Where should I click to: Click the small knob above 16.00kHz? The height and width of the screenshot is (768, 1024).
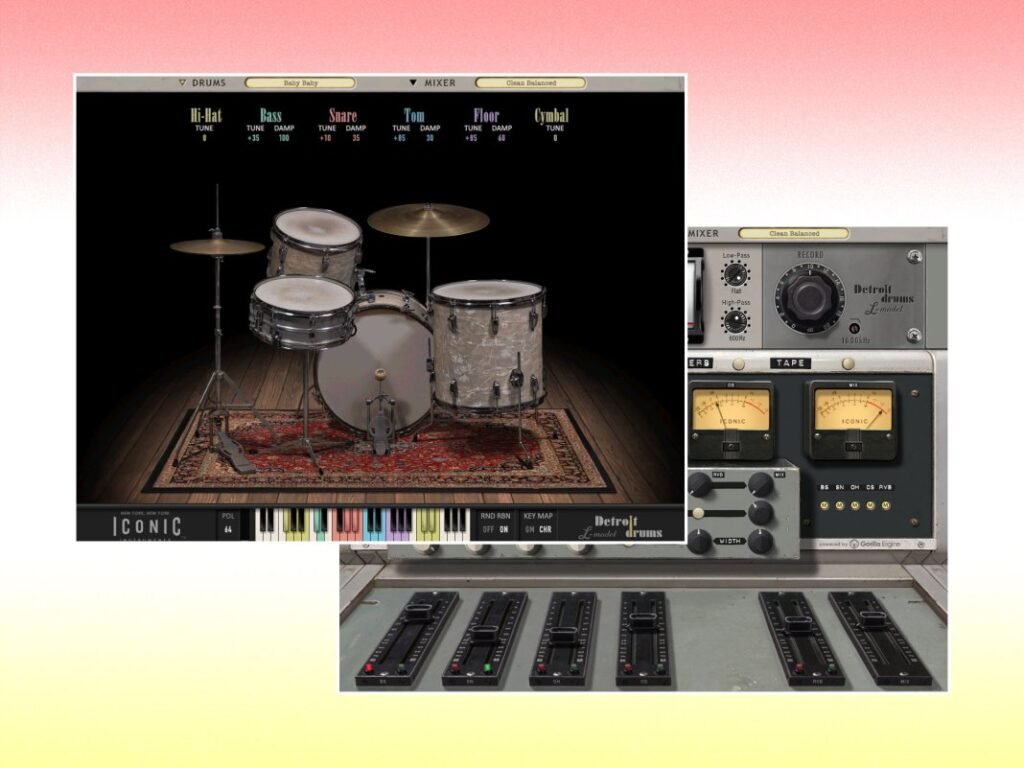[854, 328]
